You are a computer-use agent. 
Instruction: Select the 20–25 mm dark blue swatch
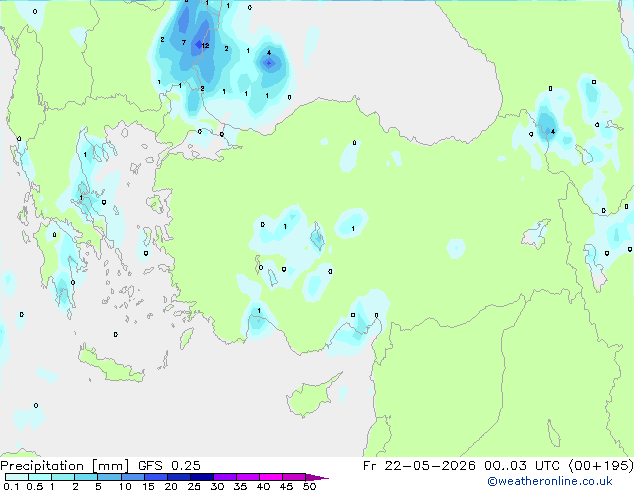click(x=179, y=477)
